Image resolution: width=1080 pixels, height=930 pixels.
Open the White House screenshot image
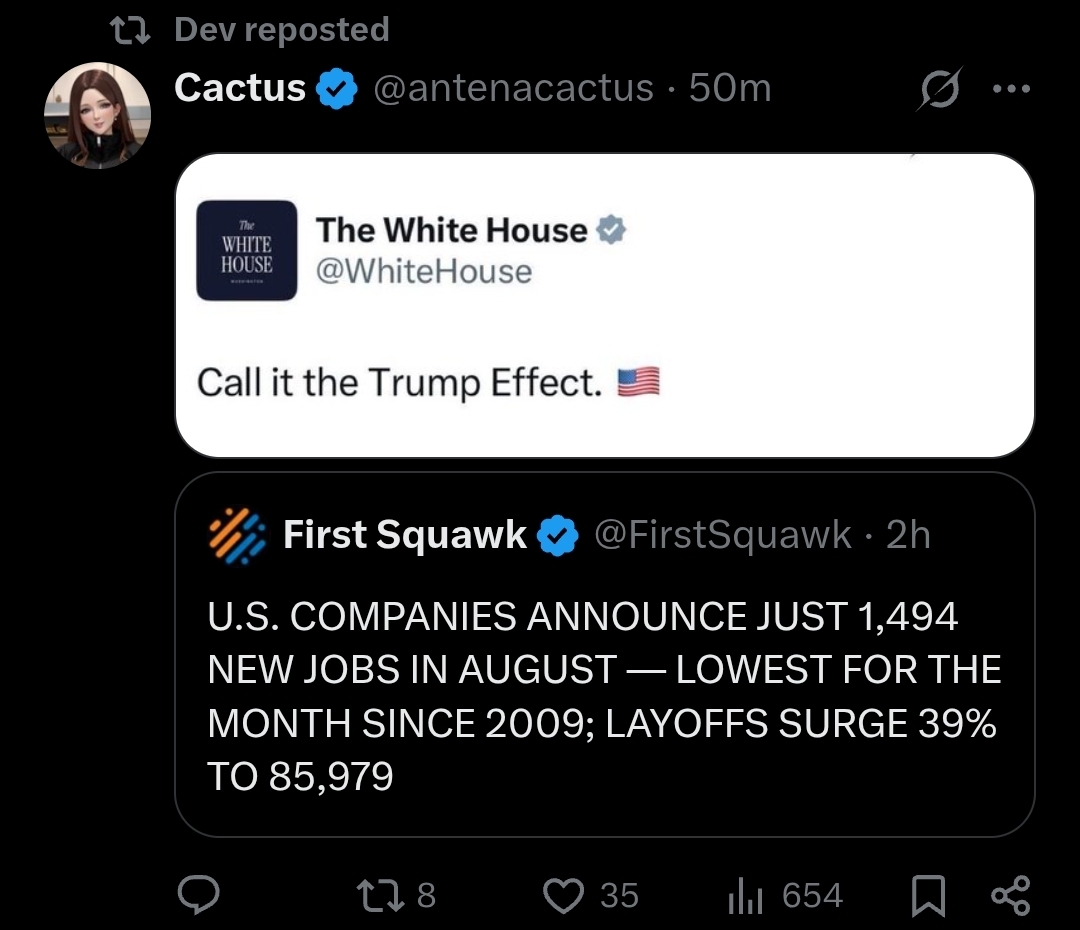[x=604, y=305]
